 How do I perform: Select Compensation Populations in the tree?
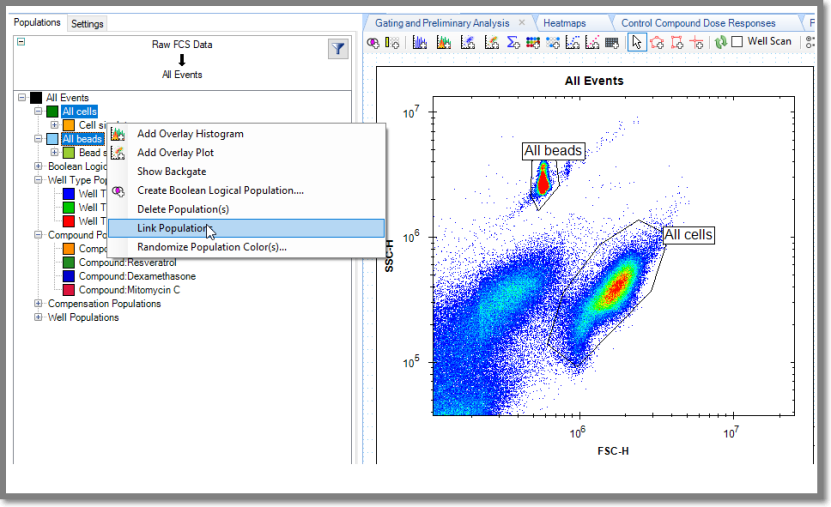[x=104, y=304]
